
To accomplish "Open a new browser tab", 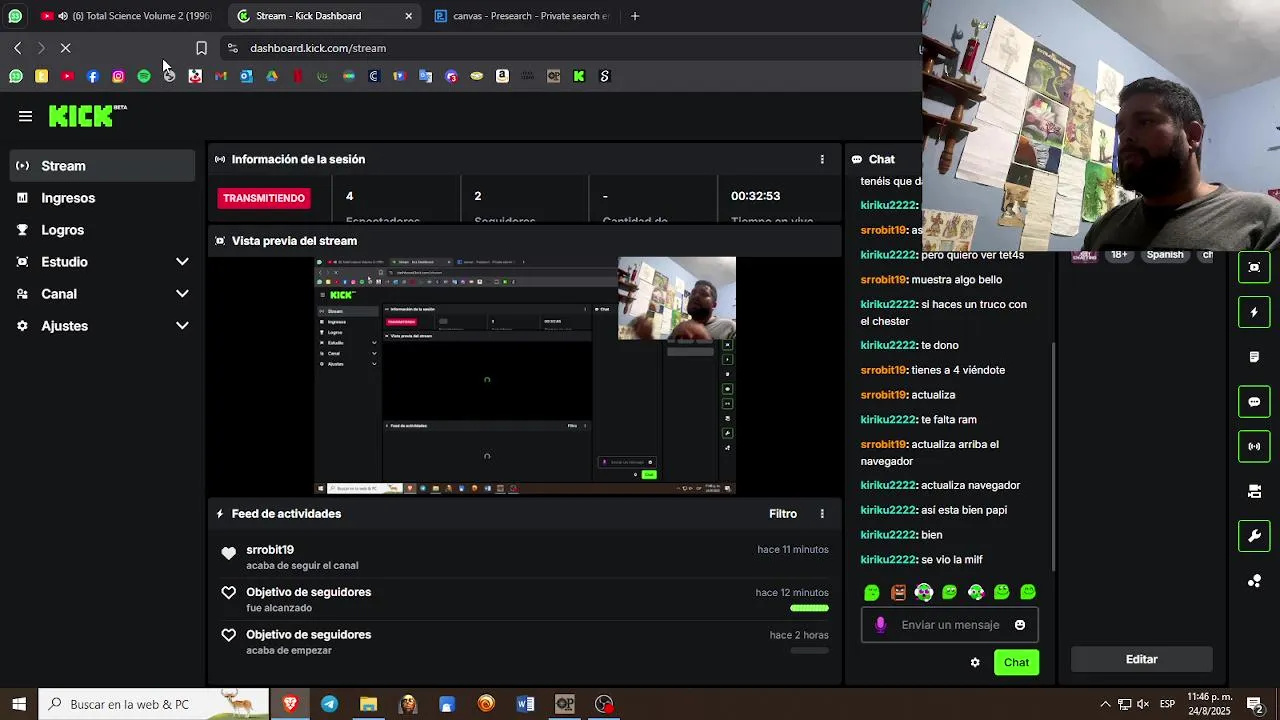I will point(635,16).
